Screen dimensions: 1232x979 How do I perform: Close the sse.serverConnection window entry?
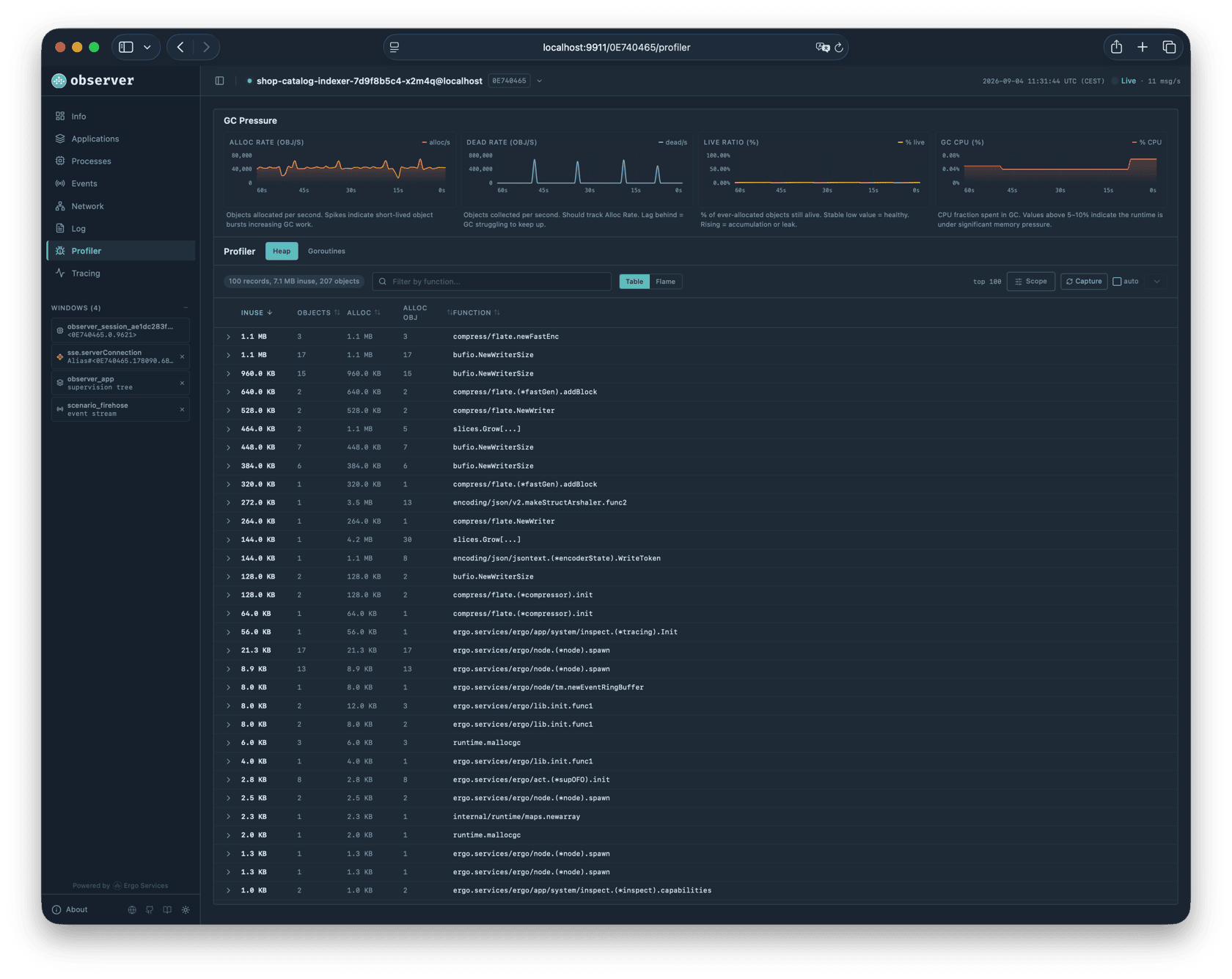(182, 357)
